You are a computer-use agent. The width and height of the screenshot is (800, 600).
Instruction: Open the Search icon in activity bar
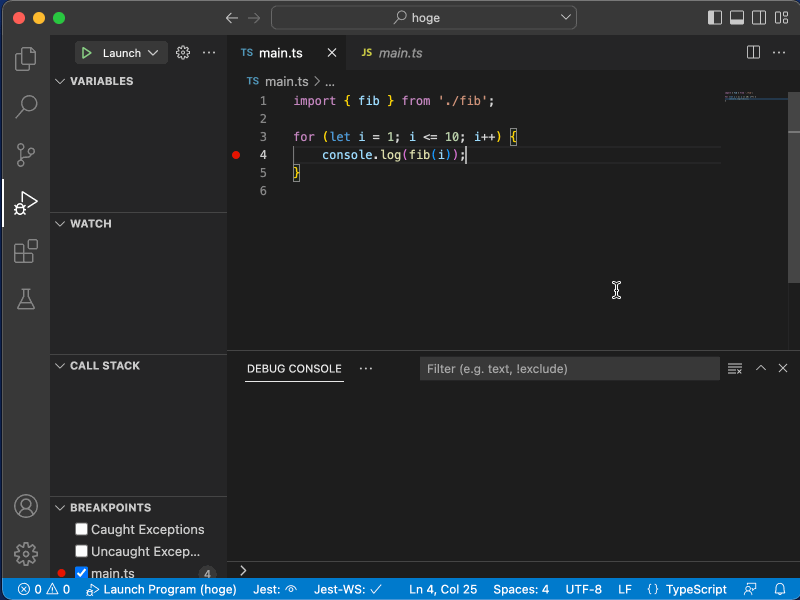pos(25,107)
